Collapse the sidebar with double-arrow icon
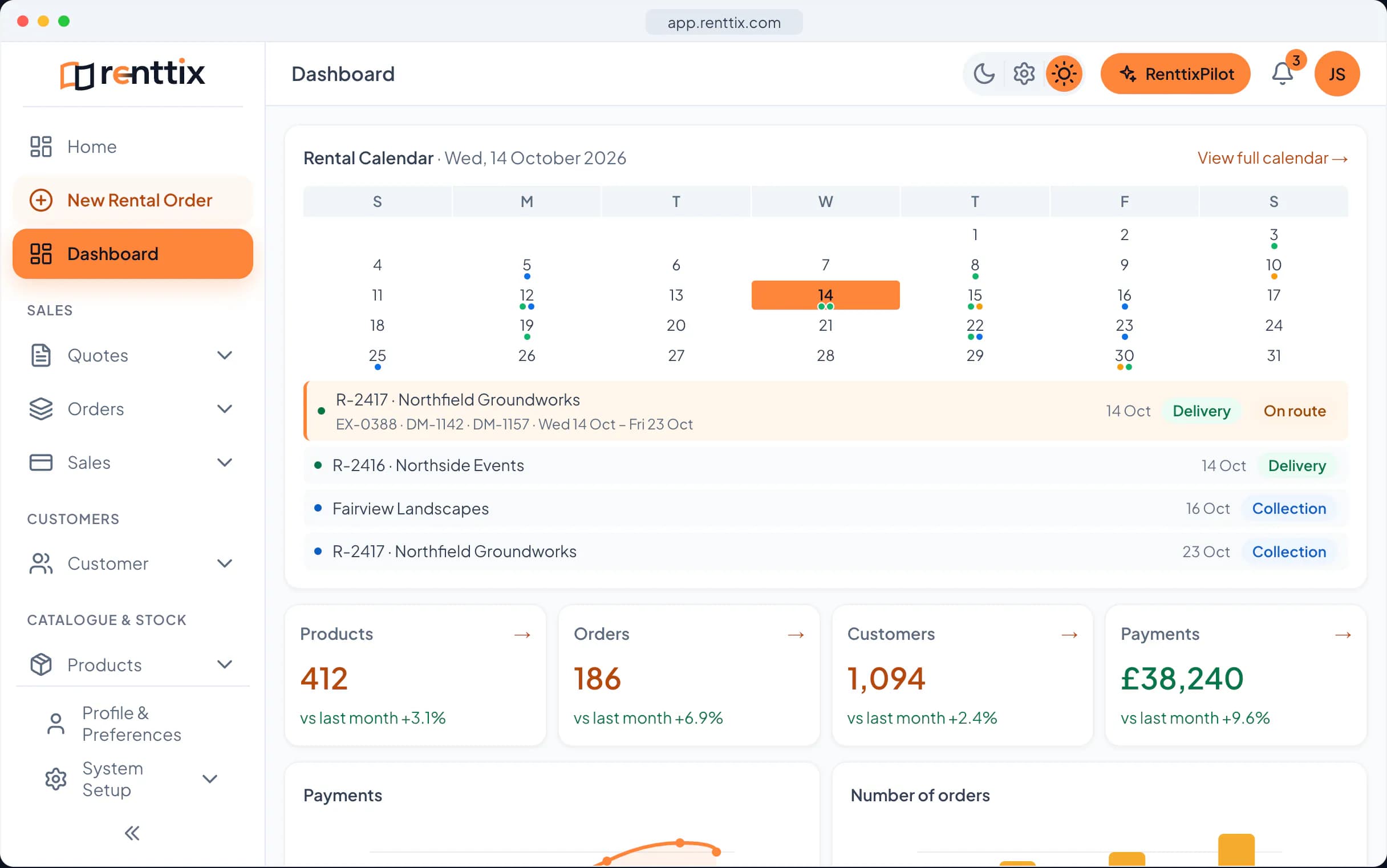The height and width of the screenshot is (868, 1387). point(132,833)
